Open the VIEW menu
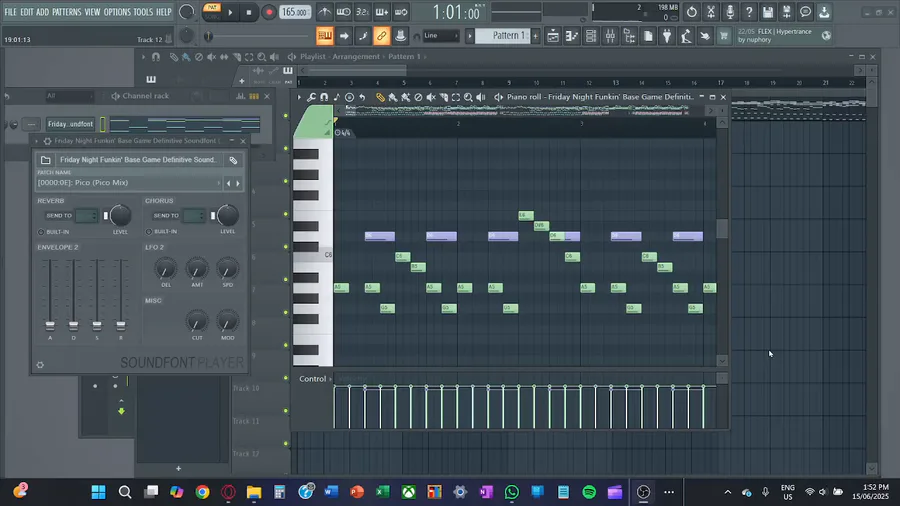 (x=92, y=12)
